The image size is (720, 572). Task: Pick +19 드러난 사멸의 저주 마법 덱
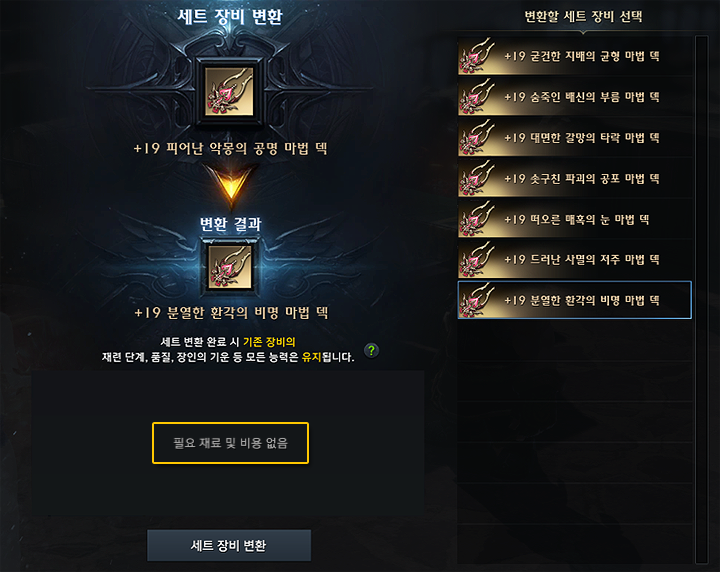tap(575, 260)
